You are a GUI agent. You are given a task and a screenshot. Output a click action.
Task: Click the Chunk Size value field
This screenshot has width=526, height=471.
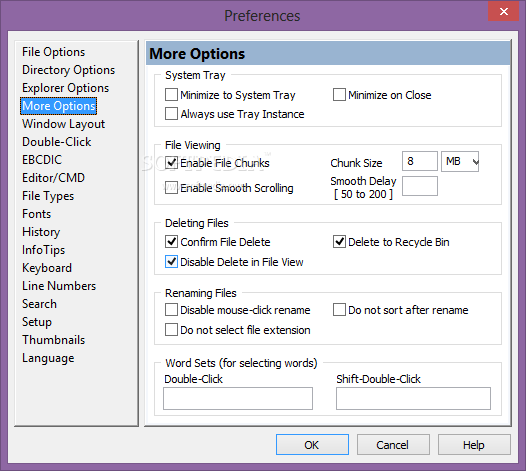[420, 161]
